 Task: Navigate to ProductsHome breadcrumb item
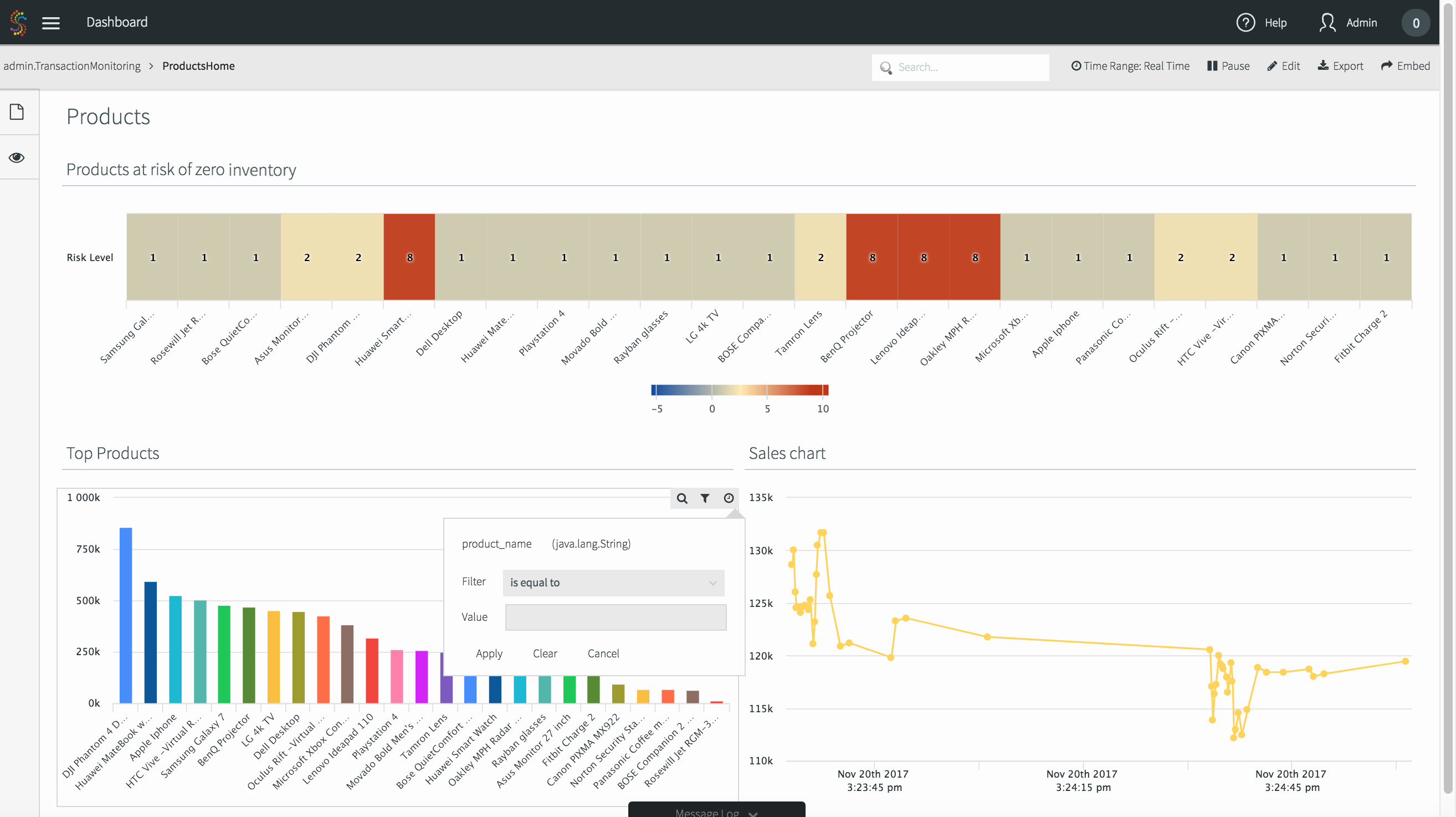(x=198, y=66)
